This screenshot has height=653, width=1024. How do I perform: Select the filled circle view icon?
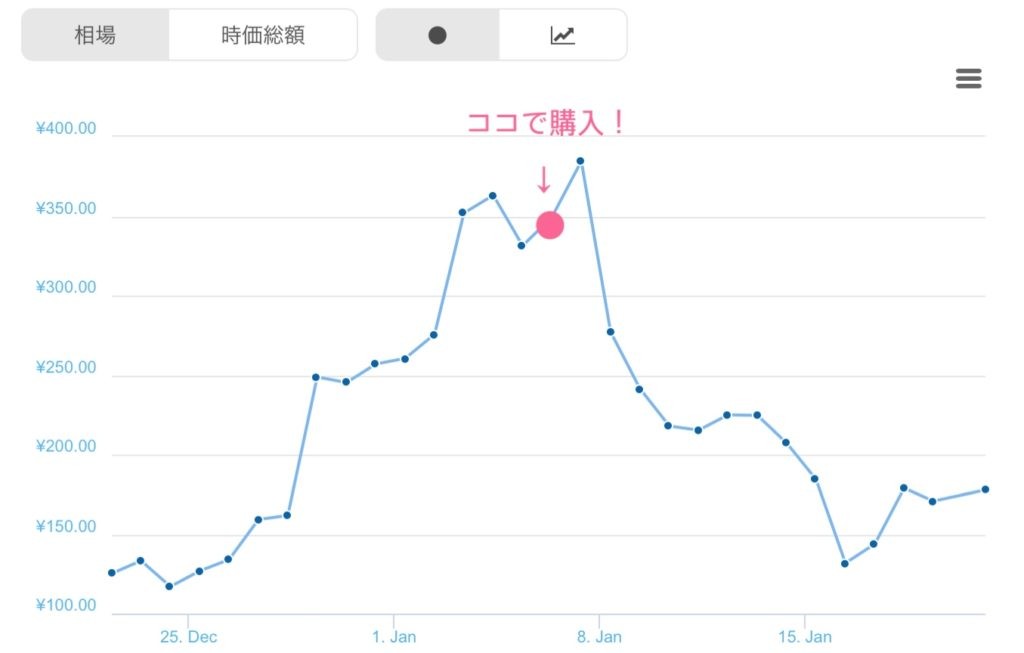pyautogui.click(x=437, y=36)
